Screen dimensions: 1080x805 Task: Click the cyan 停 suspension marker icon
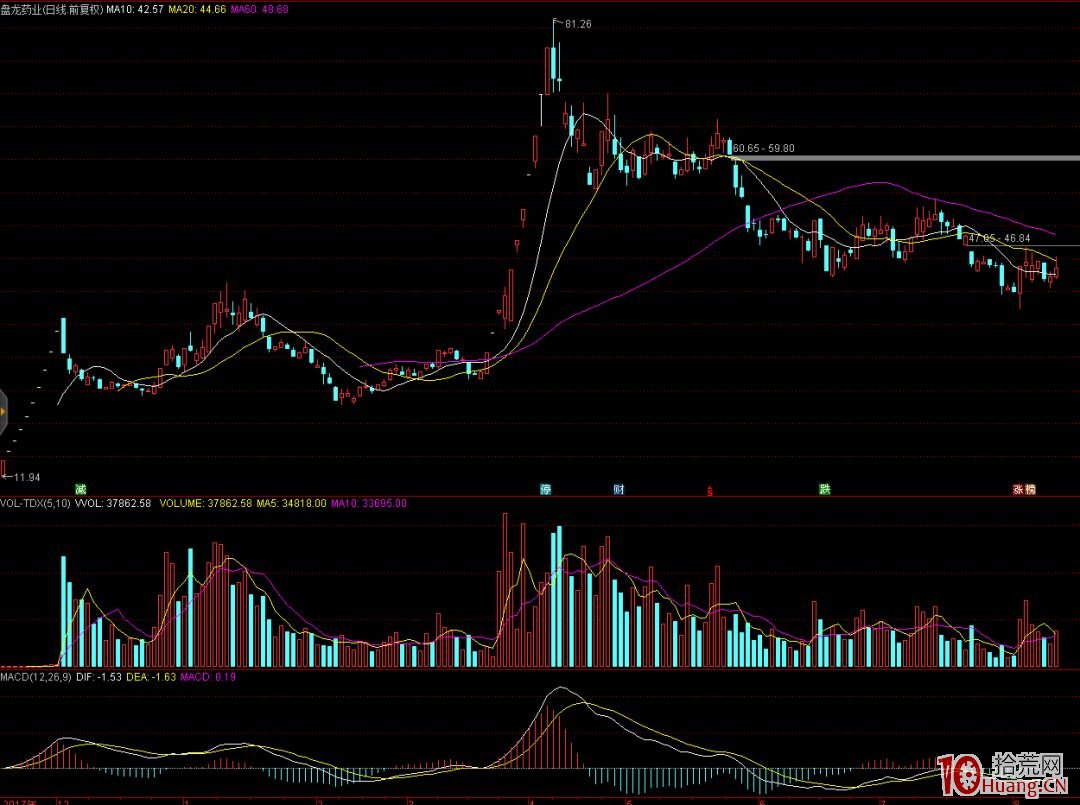tap(546, 490)
